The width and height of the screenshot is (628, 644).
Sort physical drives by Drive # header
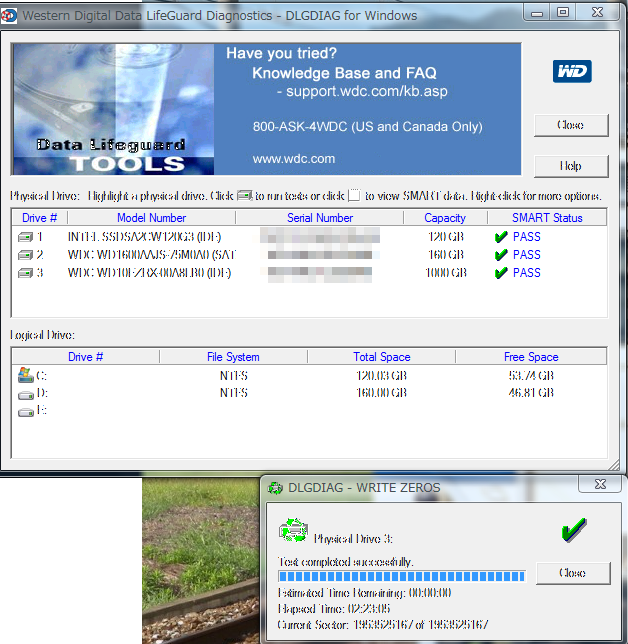coord(39,218)
